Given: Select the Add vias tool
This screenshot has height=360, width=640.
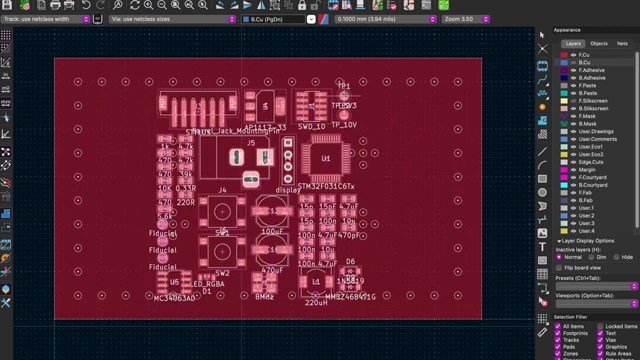Looking at the screenshot, I should click(542, 107).
